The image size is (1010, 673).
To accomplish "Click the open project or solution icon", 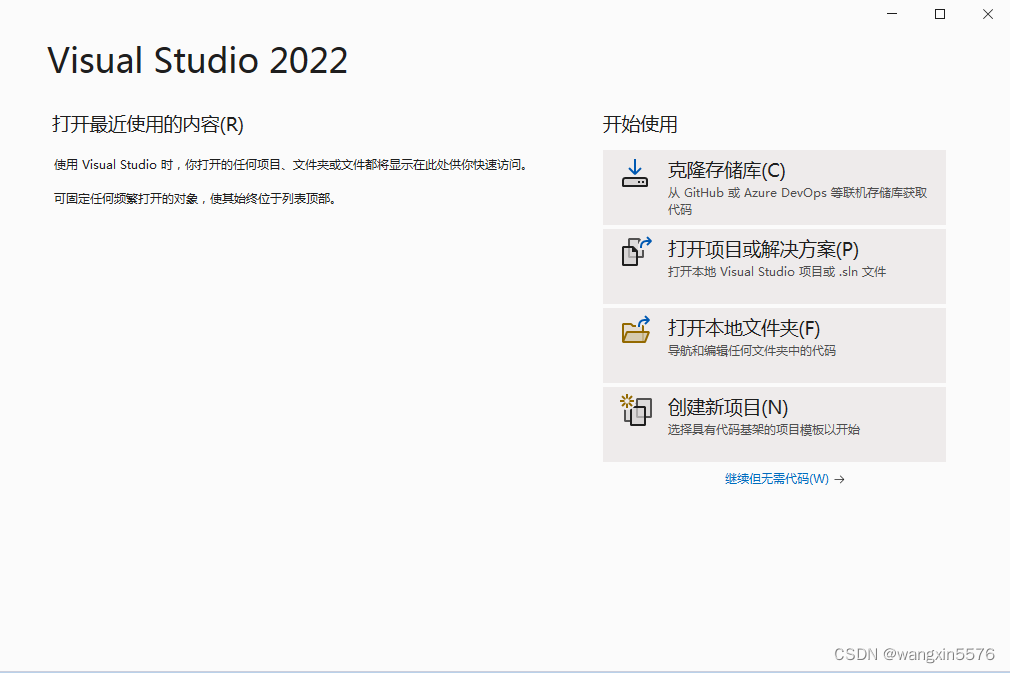I will [x=636, y=251].
